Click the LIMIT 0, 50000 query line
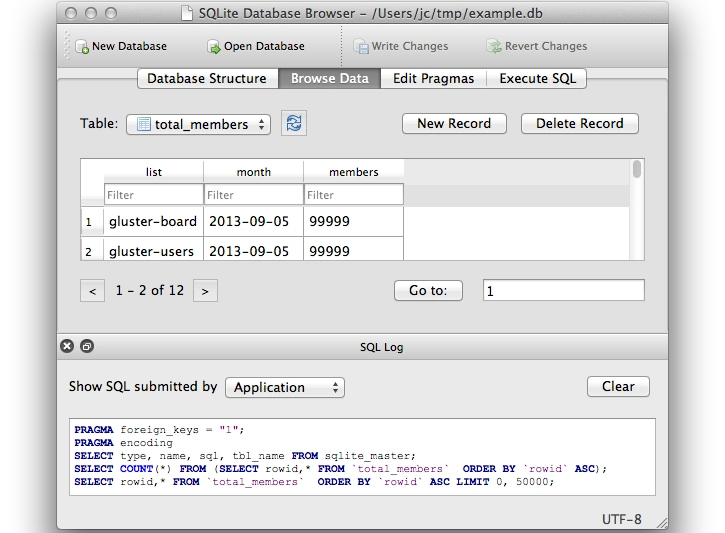The height and width of the screenshot is (533, 725). 314,482
